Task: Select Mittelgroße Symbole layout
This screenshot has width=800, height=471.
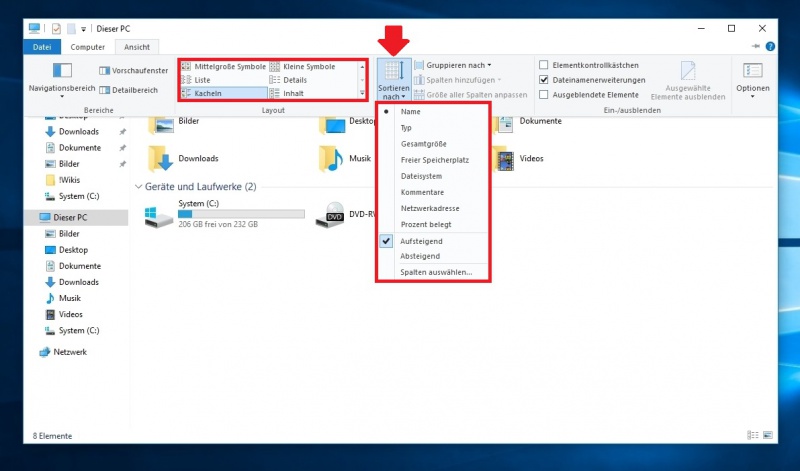Action: pos(223,66)
